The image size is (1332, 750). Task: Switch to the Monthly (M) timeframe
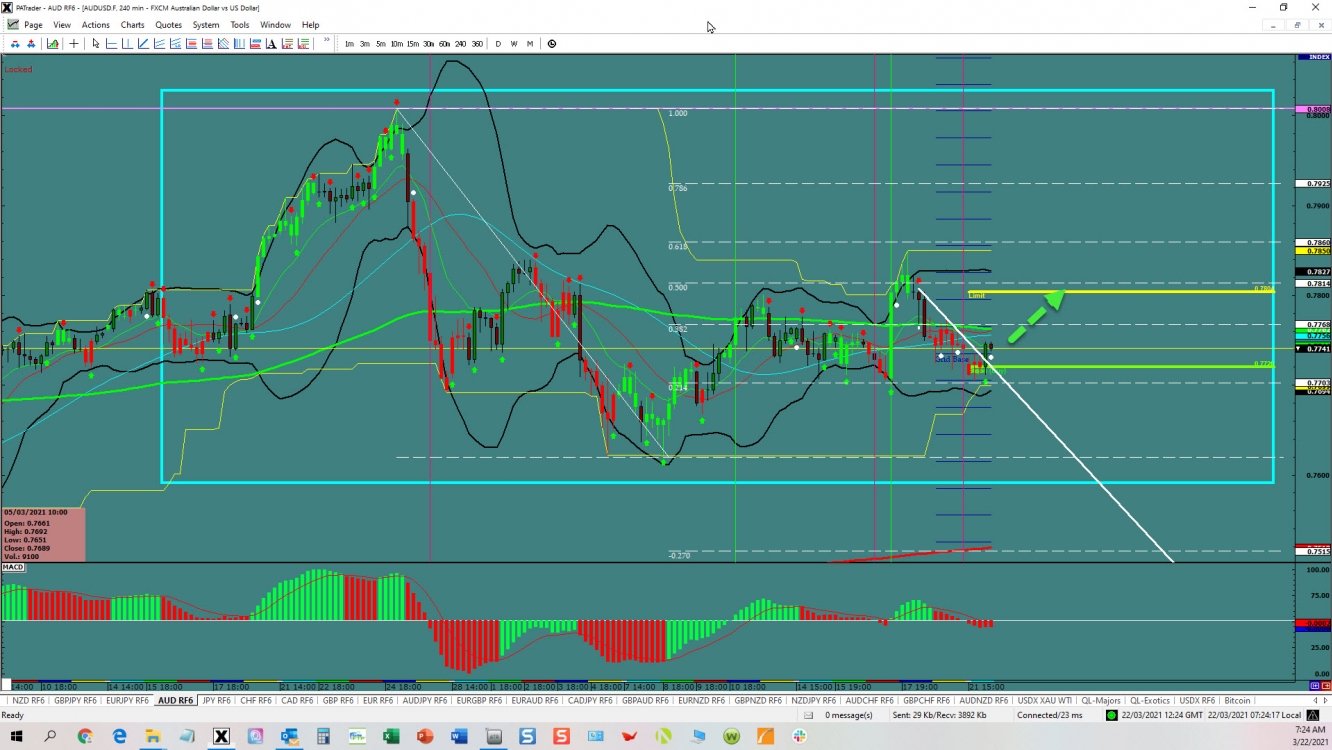pyautogui.click(x=530, y=44)
